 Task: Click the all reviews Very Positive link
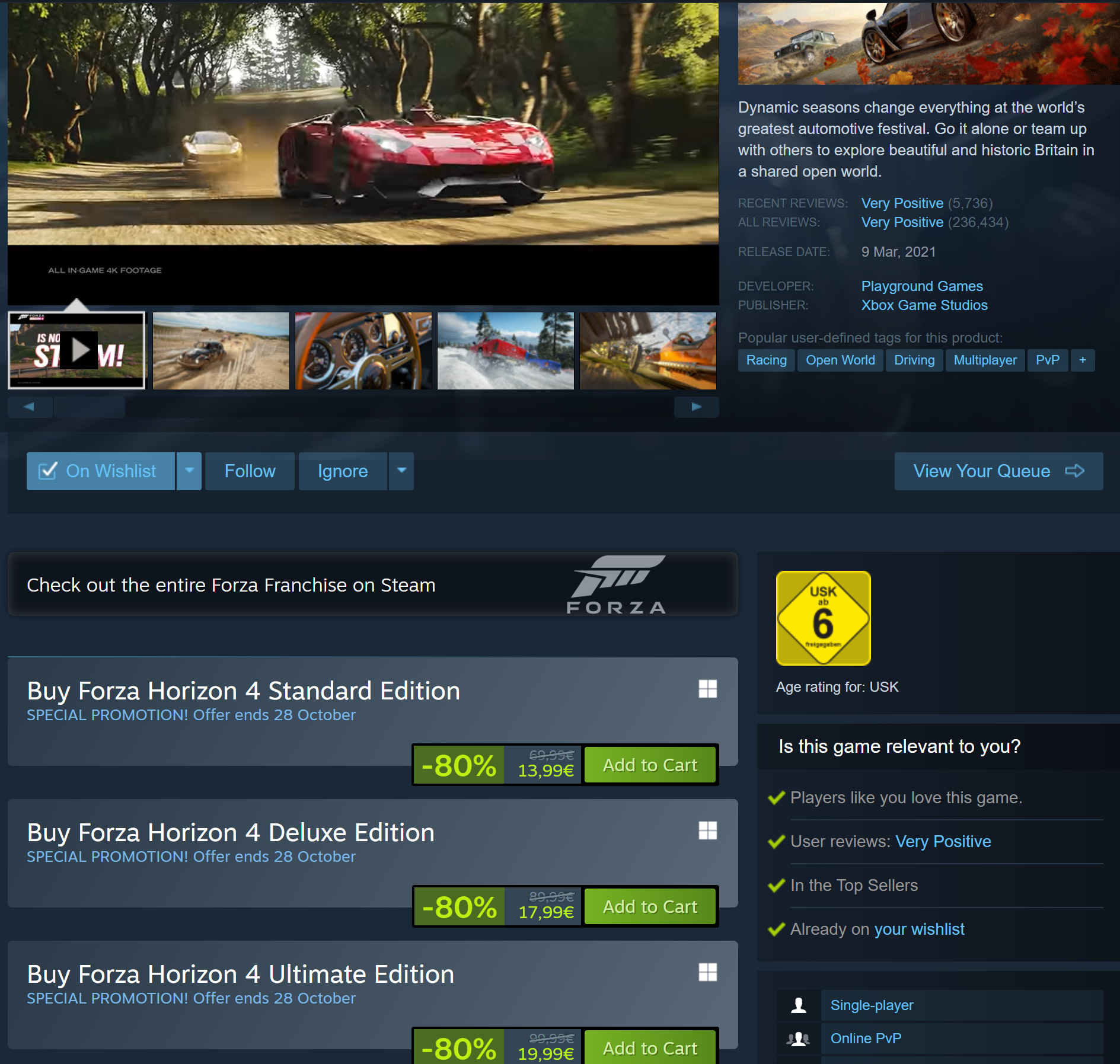(x=902, y=222)
